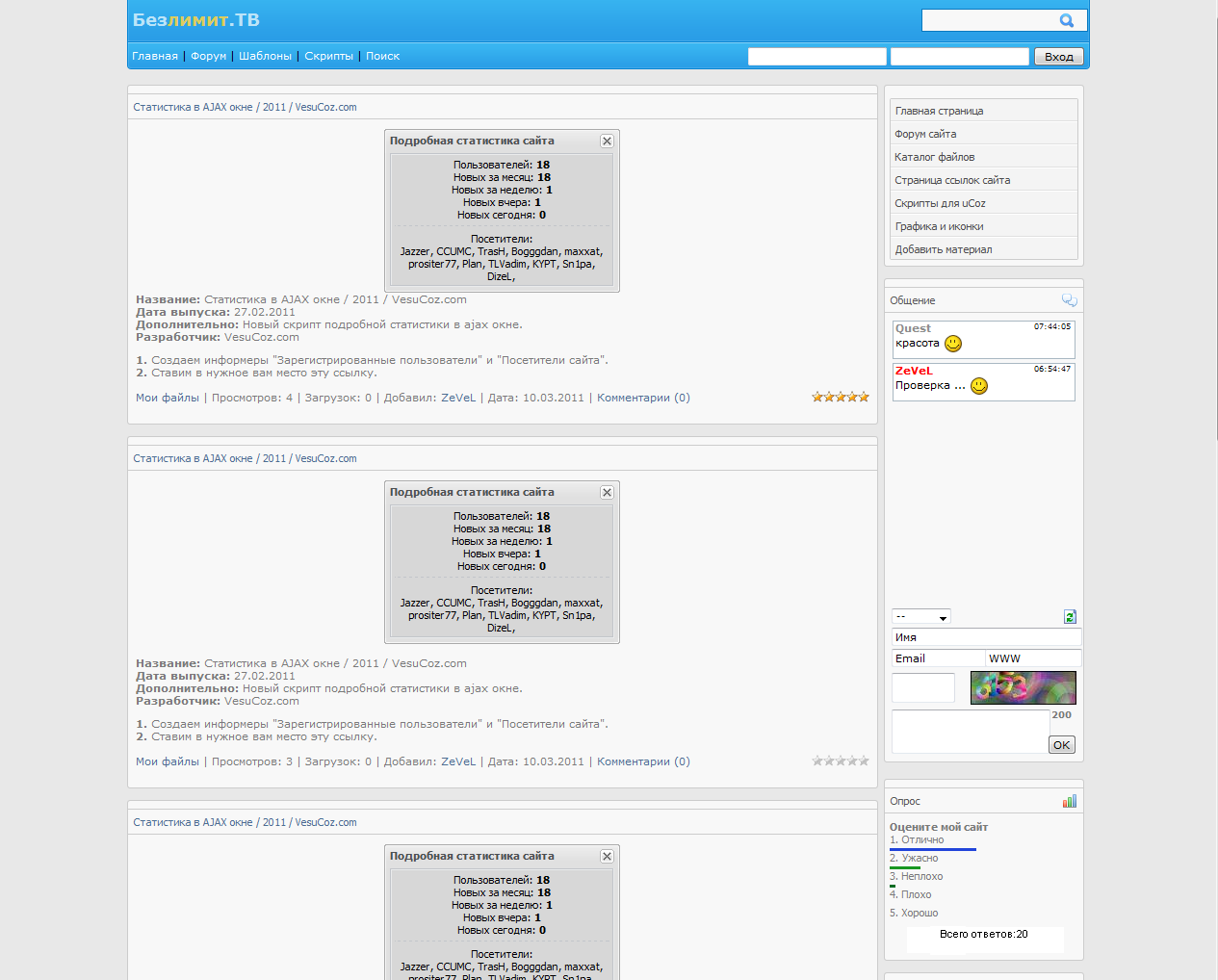Click the magnifier search icon in header
Viewport: 1218px width, 980px height.
point(1066,20)
